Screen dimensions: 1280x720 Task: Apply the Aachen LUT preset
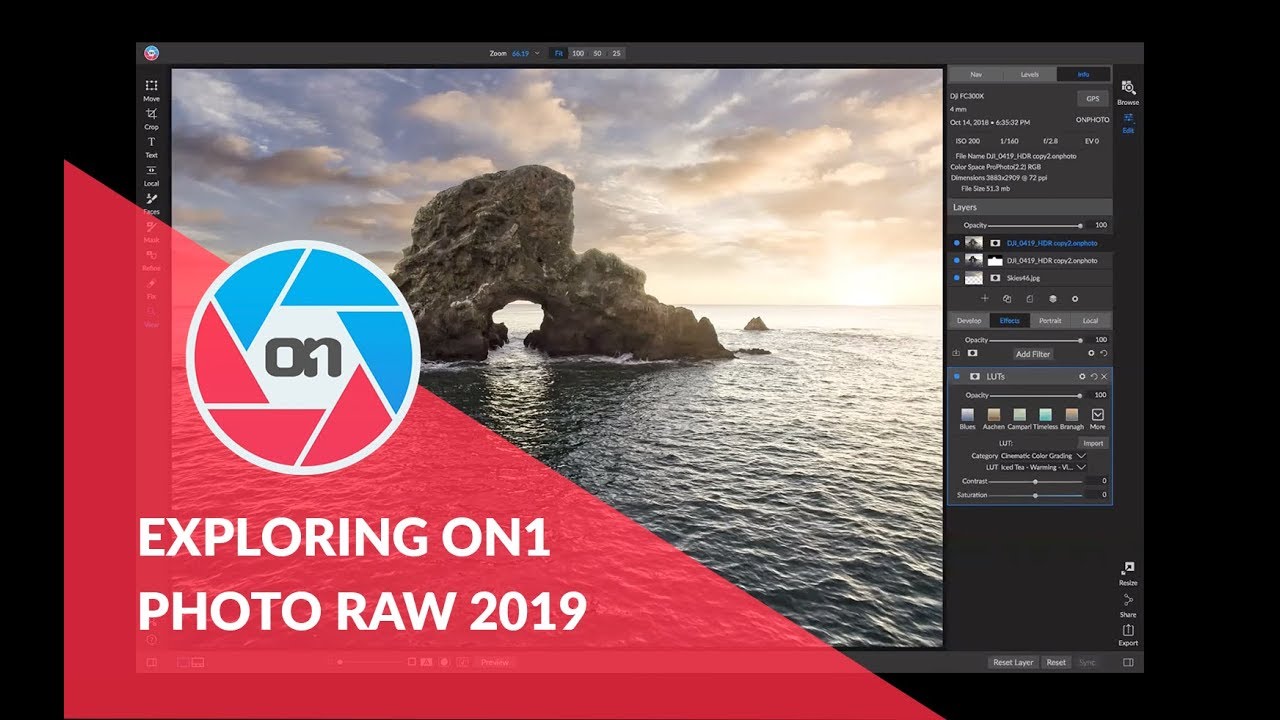click(x=994, y=419)
